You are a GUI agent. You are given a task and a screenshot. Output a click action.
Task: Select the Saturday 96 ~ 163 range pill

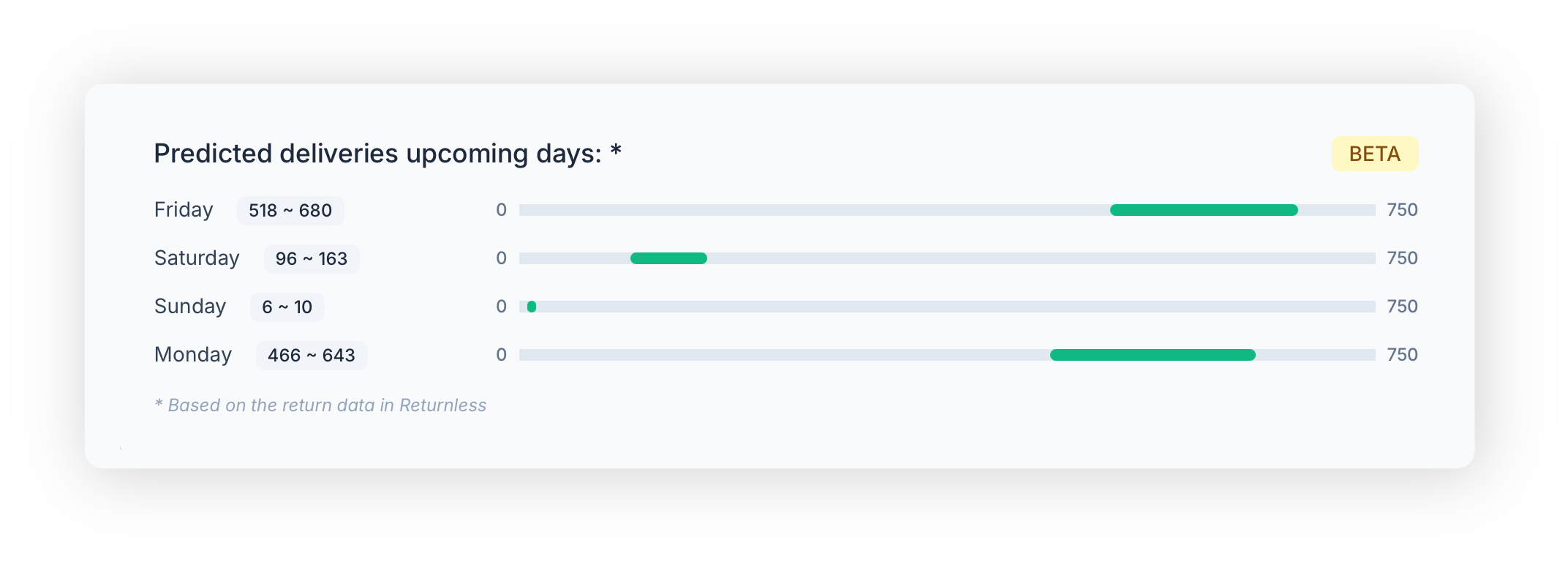pos(312,259)
